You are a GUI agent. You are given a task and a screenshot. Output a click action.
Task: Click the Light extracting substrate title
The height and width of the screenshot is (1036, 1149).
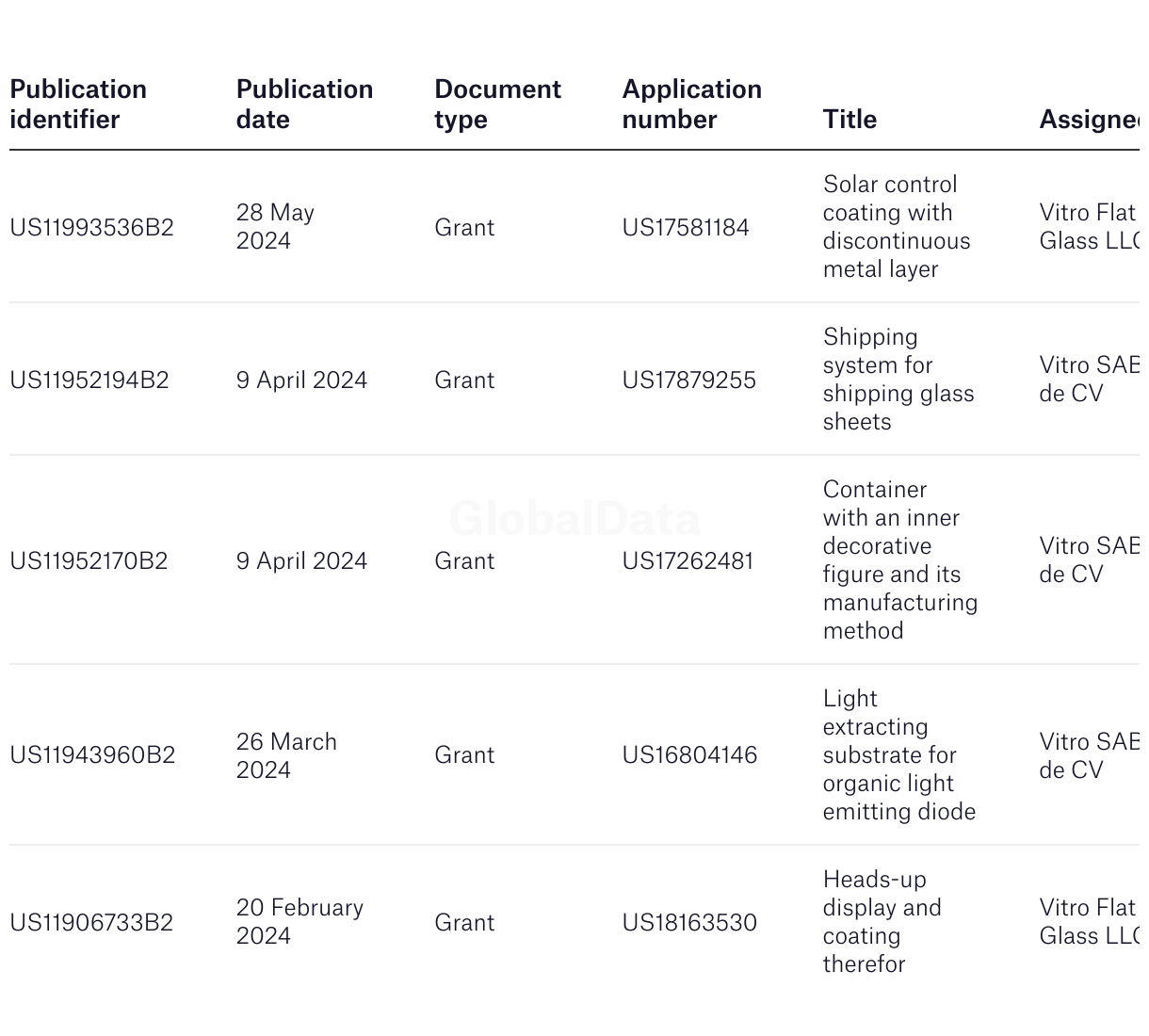(899, 755)
